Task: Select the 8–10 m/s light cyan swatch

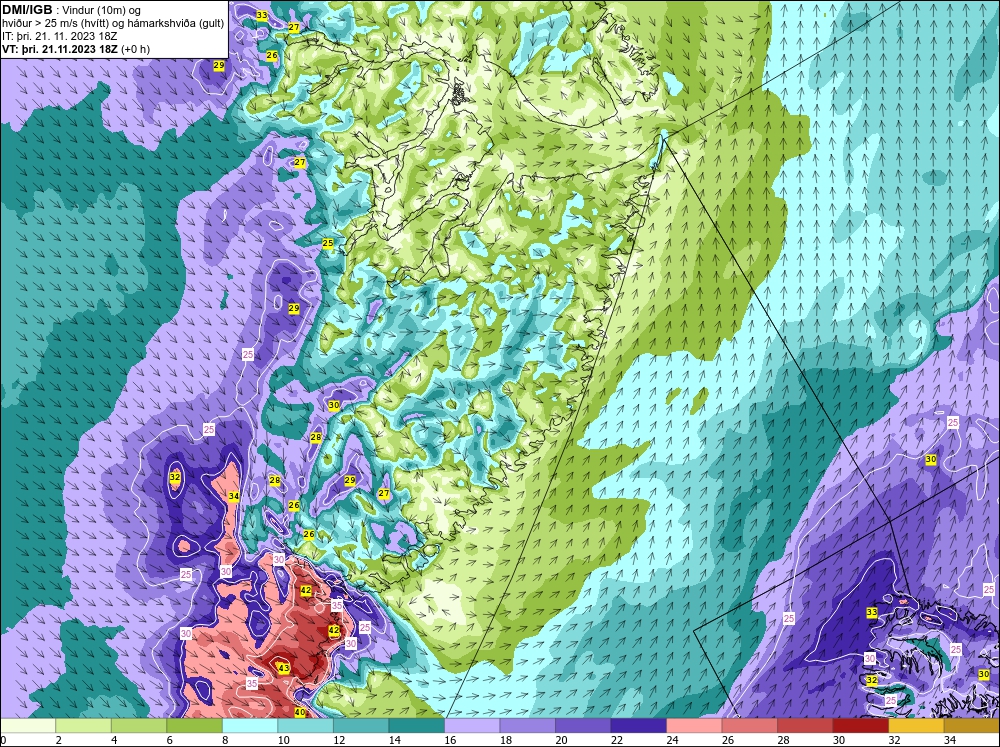Action: (x=250, y=725)
